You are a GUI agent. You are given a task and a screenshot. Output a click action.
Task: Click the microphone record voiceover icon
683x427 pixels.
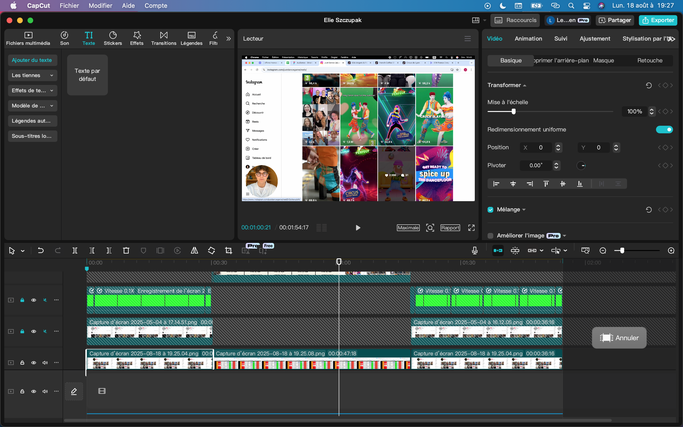[475, 250]
